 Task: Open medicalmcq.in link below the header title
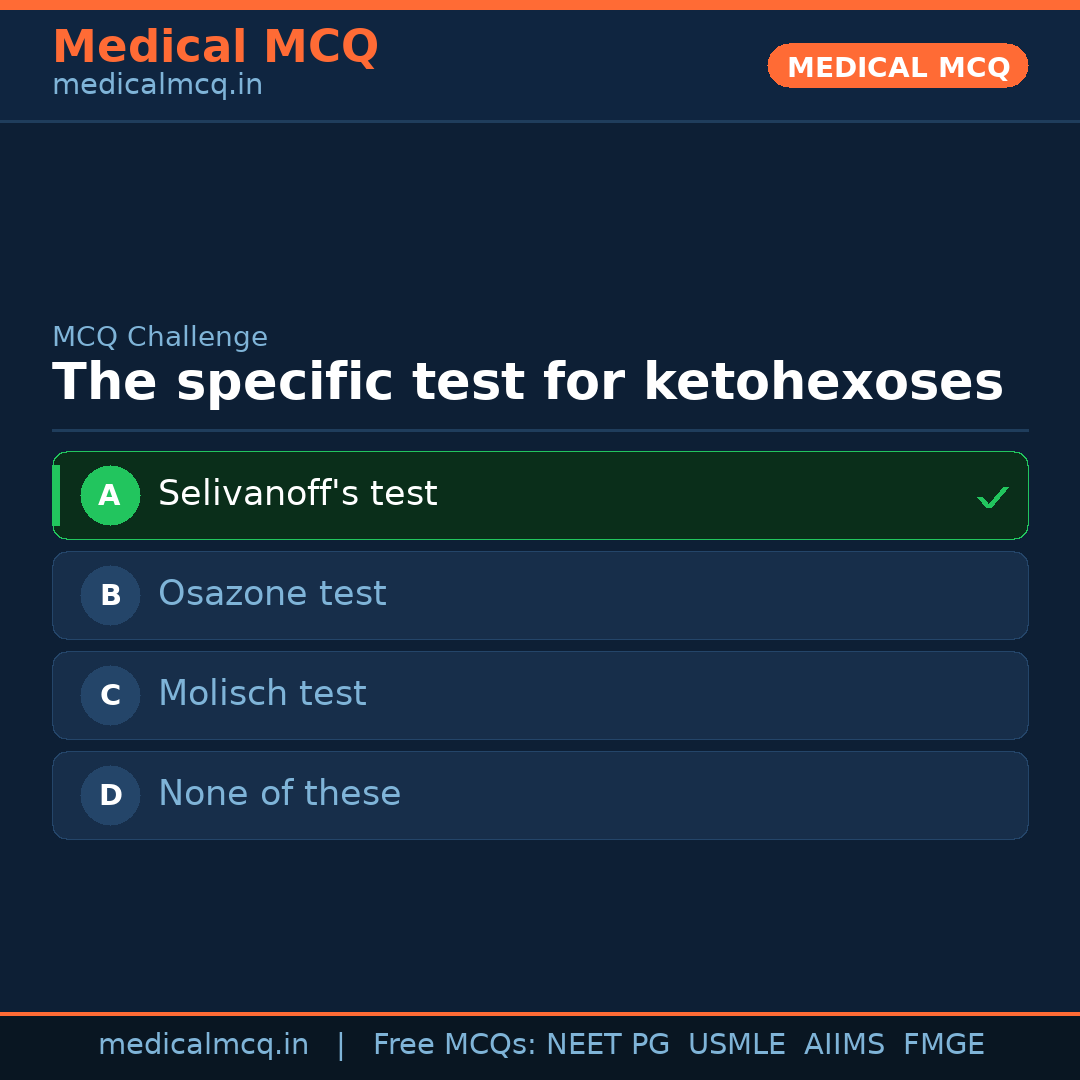pos(157,85)
